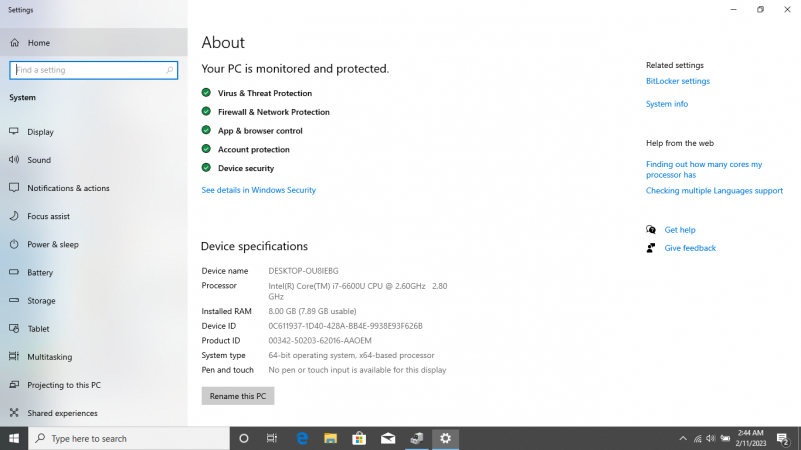
Task: Select Storage menu item
Action: [93, 300]
